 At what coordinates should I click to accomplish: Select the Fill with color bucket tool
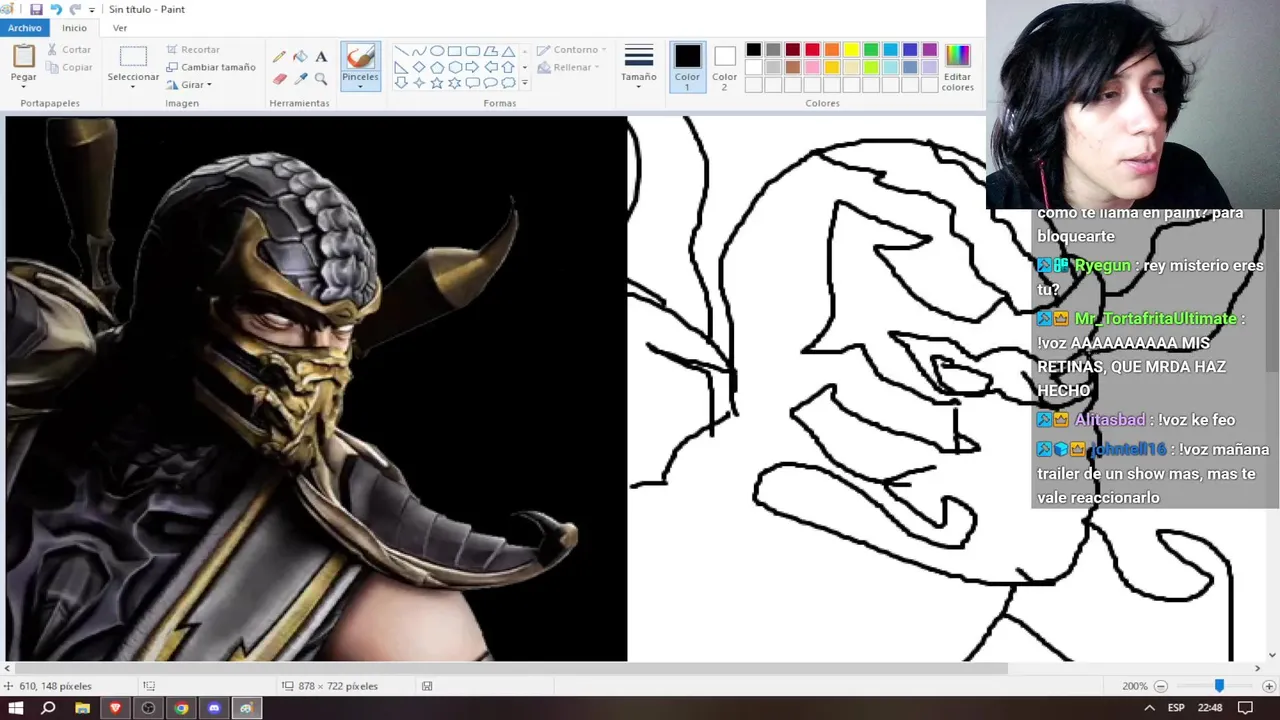[300, 57]
